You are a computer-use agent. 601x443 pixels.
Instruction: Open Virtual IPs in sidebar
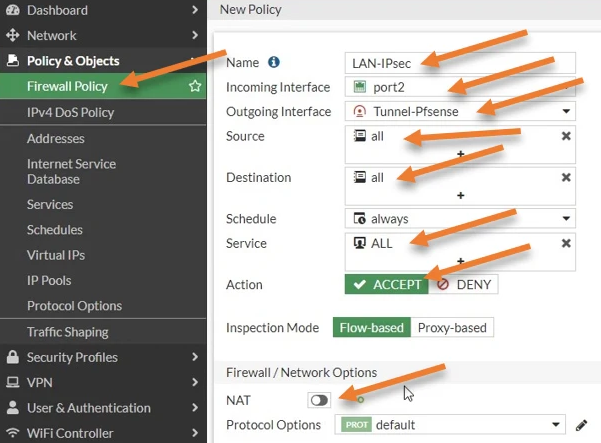(56, 255)
